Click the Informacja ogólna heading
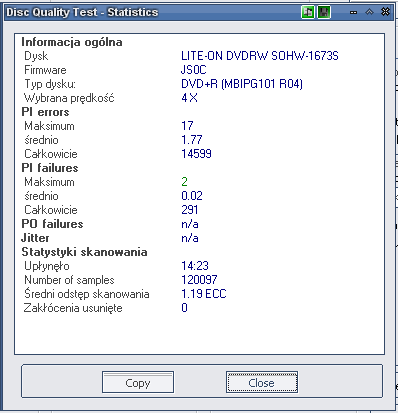Viewport: 398px width, 413px height. pos(72,42)
